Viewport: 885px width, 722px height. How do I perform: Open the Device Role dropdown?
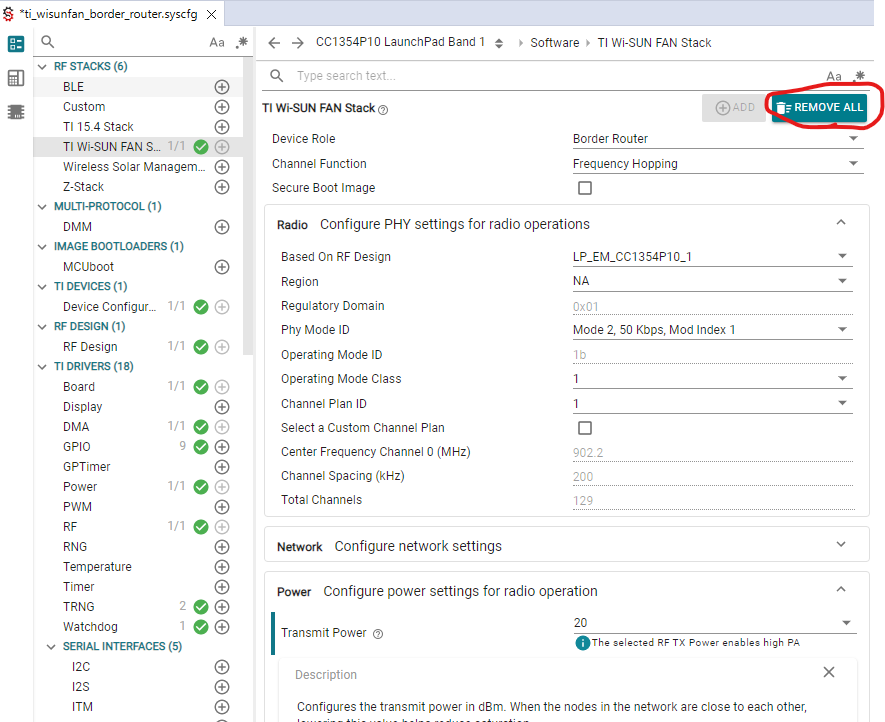tap(718, 139)
